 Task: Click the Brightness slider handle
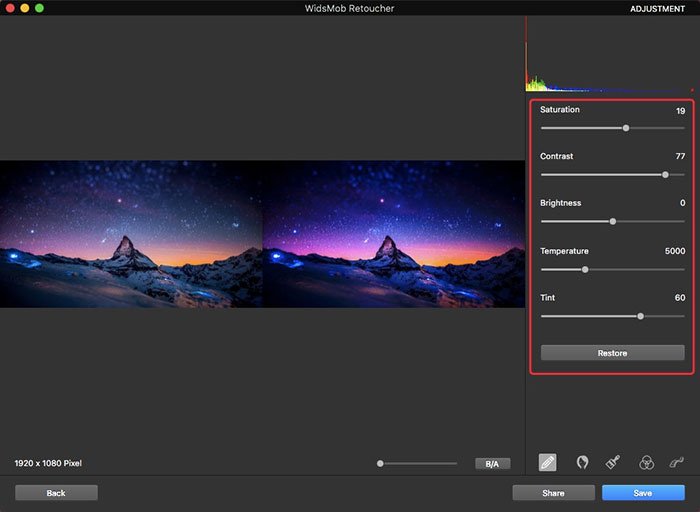[x=613, y=221]
